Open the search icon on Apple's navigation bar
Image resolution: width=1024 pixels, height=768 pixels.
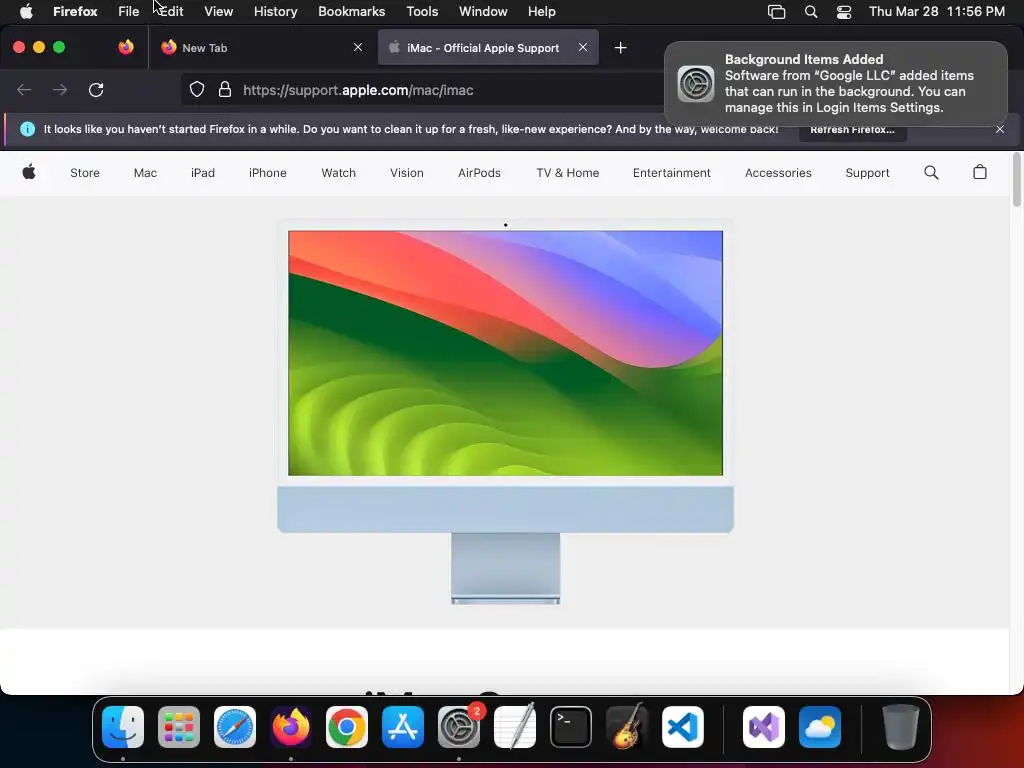931,172
